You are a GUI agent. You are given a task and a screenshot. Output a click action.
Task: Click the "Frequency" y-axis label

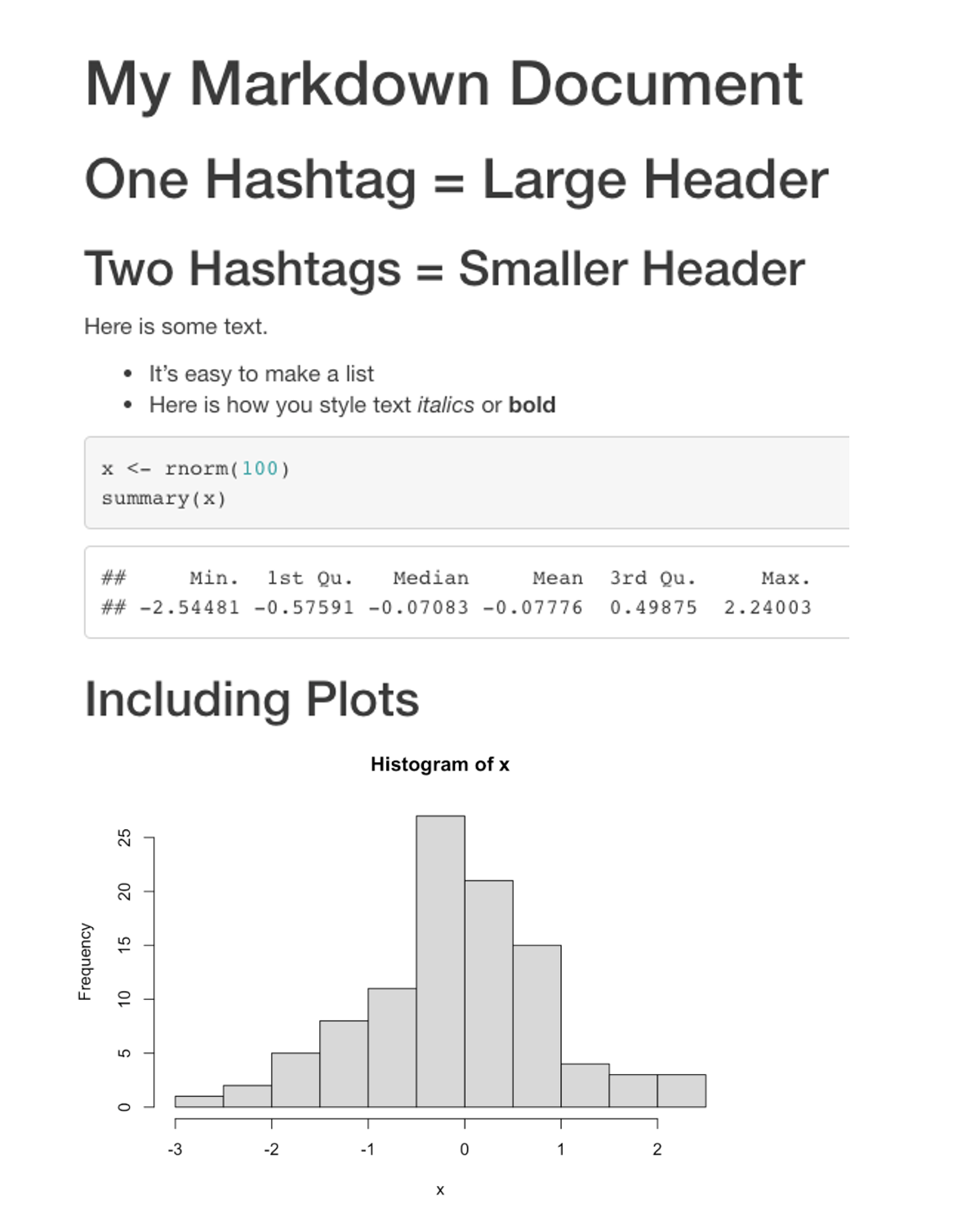(x=85, y=962)
